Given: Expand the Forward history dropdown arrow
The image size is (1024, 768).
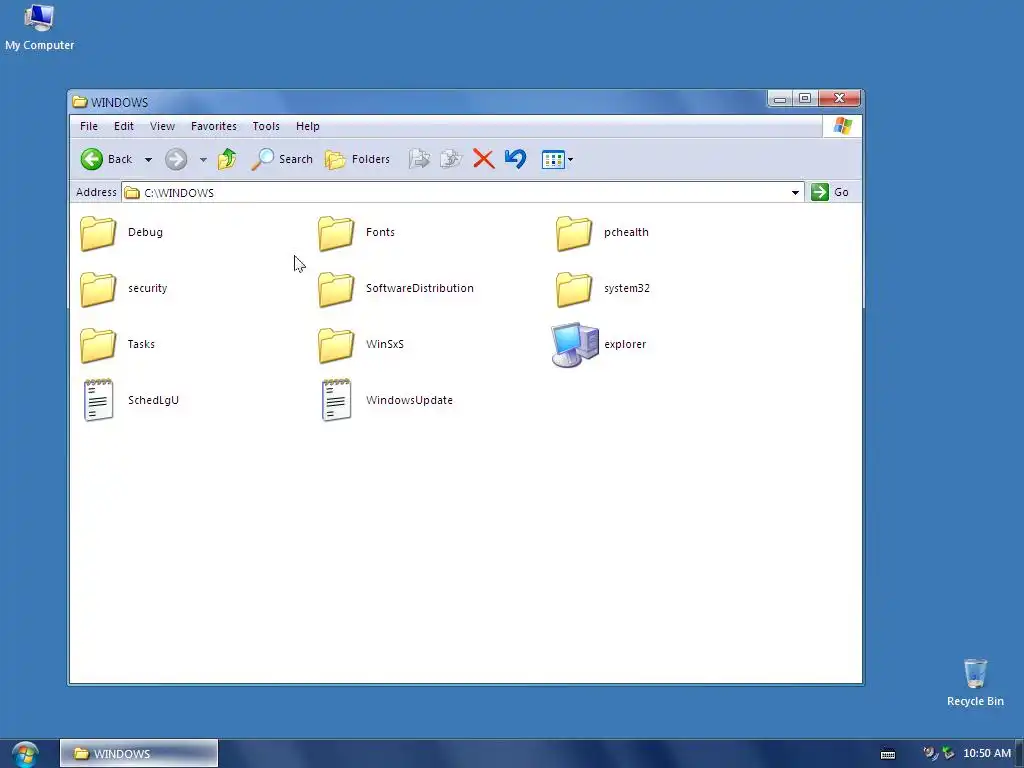Looking at the screenshot, I should coord(203,159).
